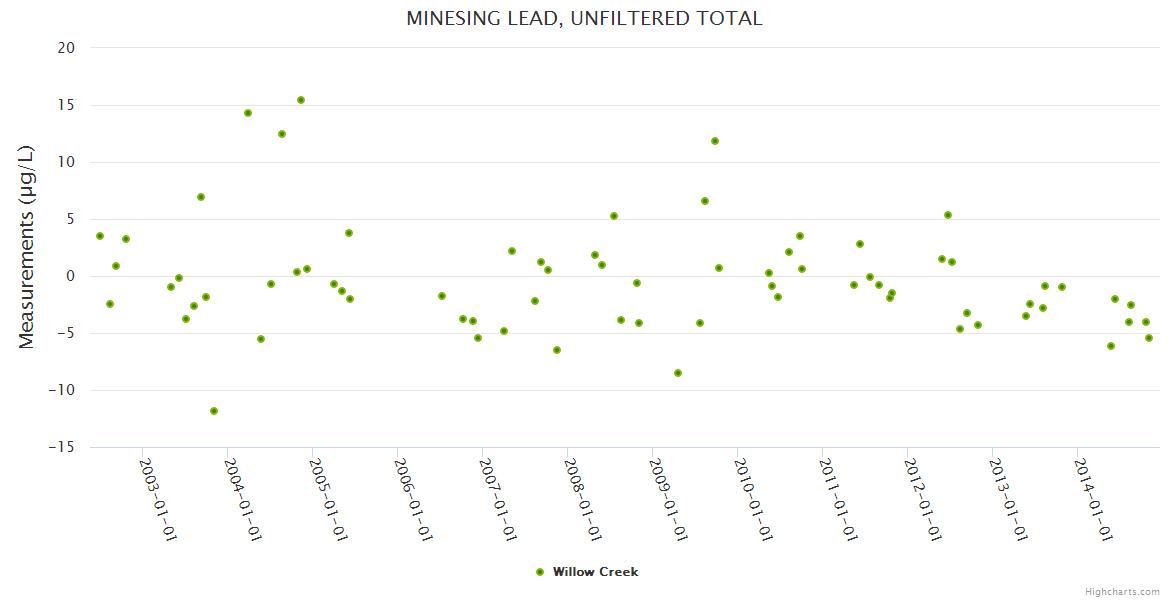Click the data point near 12 in mid-2004
The image size is (1170, 600).
click(x=282, y=134)
